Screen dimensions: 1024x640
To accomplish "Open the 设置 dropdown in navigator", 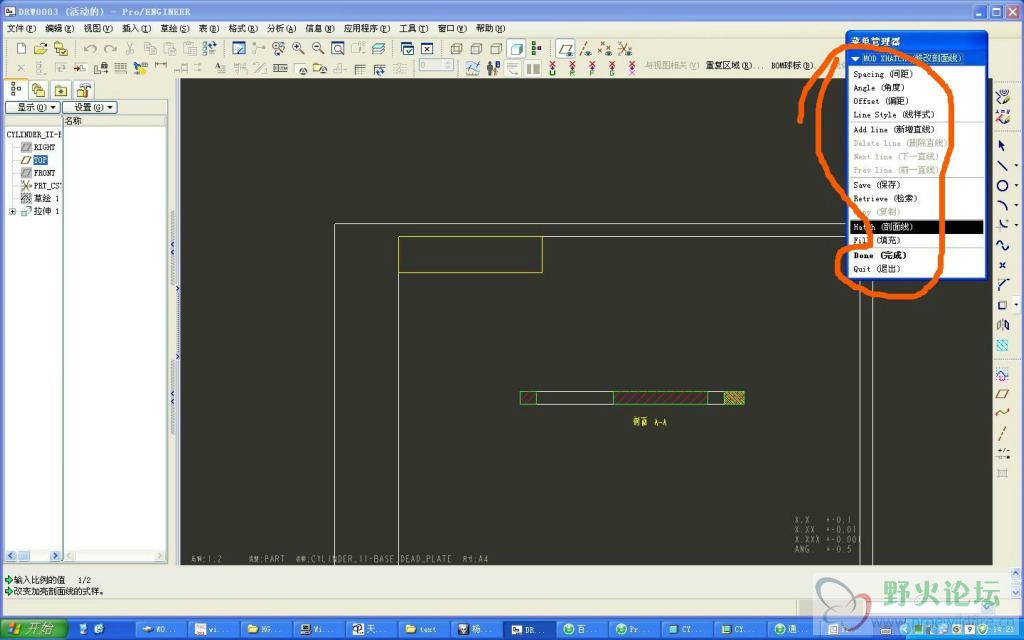I will tap(90, 107).
